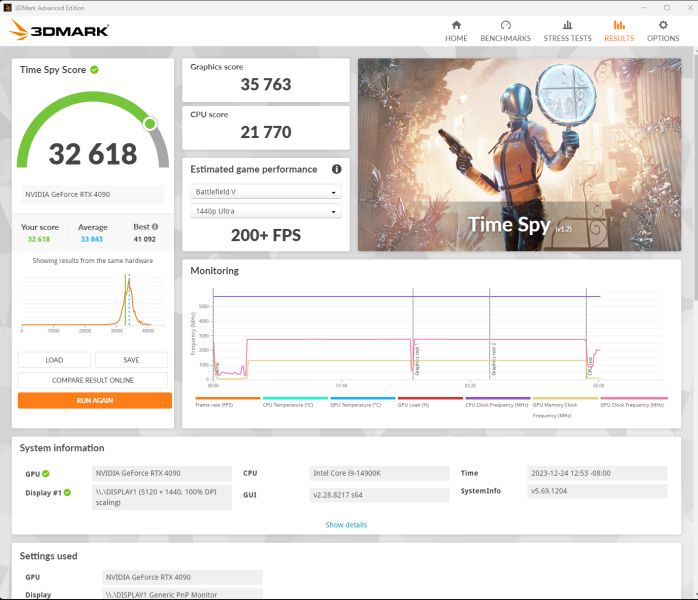Open the Benchmarks page

pos(505,31)
